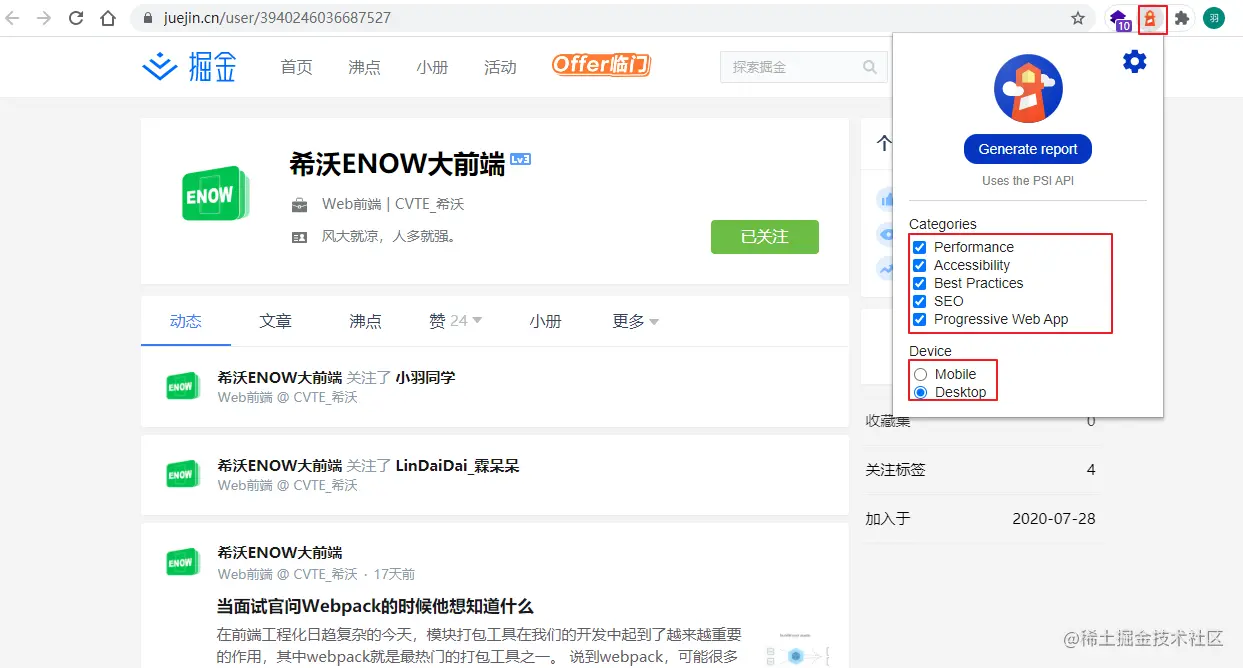Click the avatar on the 17天前 post
Viewport: 1243px width, 668px height.
tap(183, 562)
